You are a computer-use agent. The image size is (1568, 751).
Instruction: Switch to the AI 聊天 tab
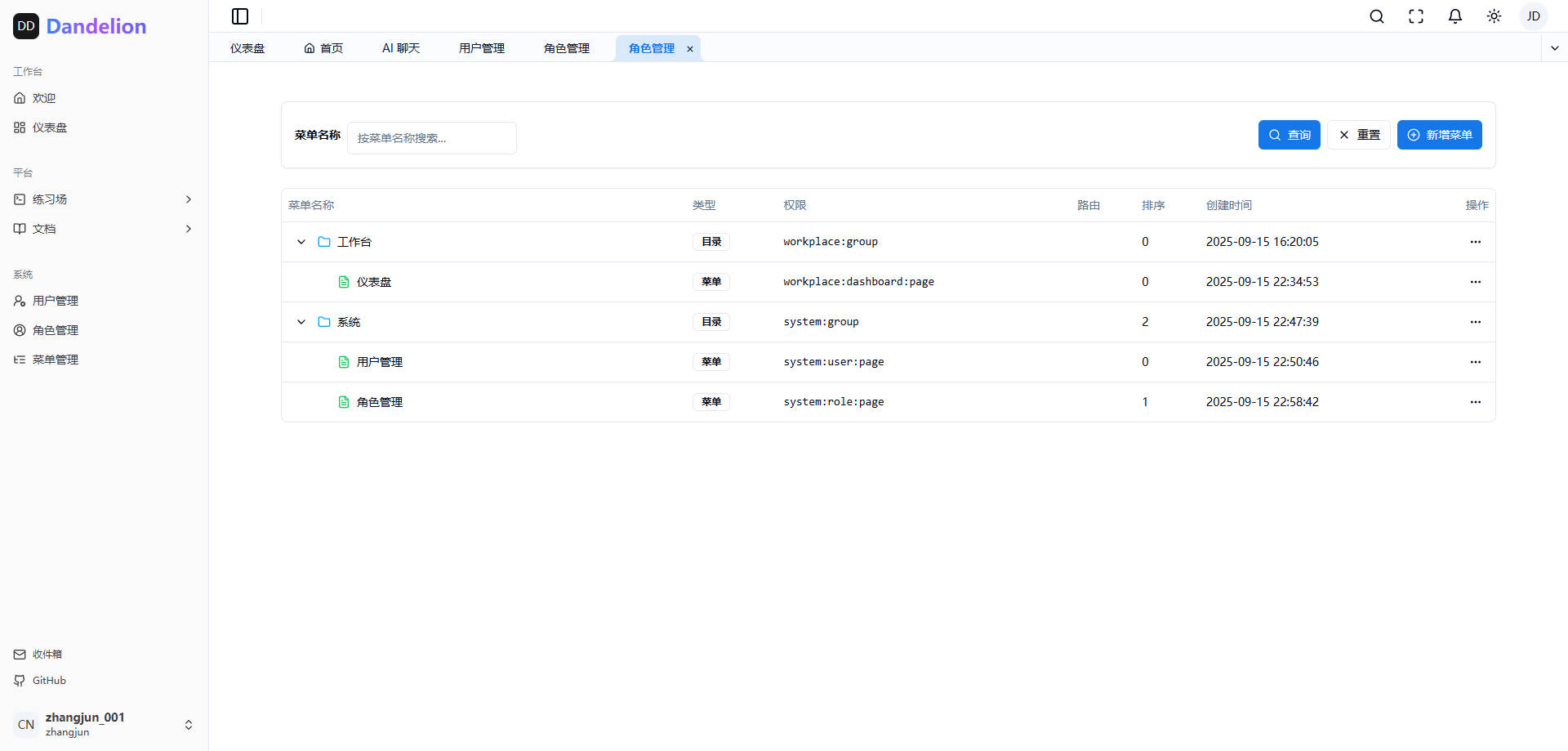[401, 48]
